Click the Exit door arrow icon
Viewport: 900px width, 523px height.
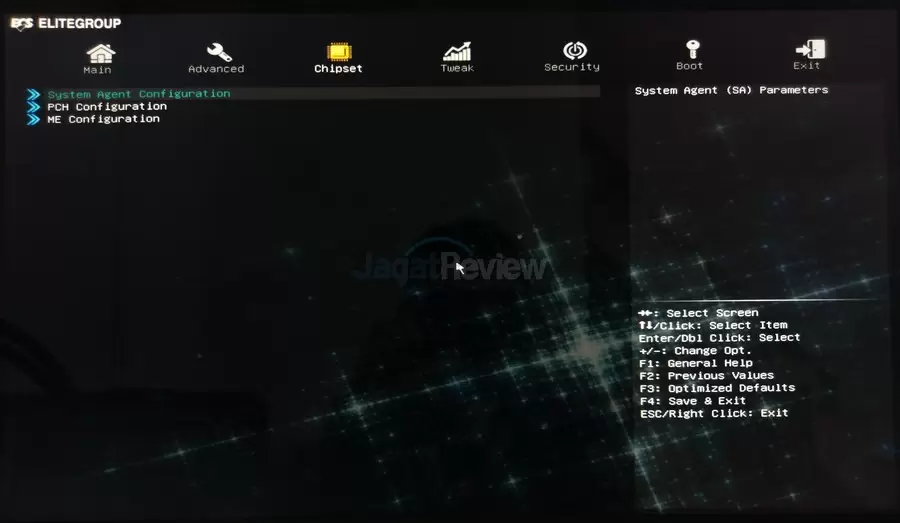(808, 49)
